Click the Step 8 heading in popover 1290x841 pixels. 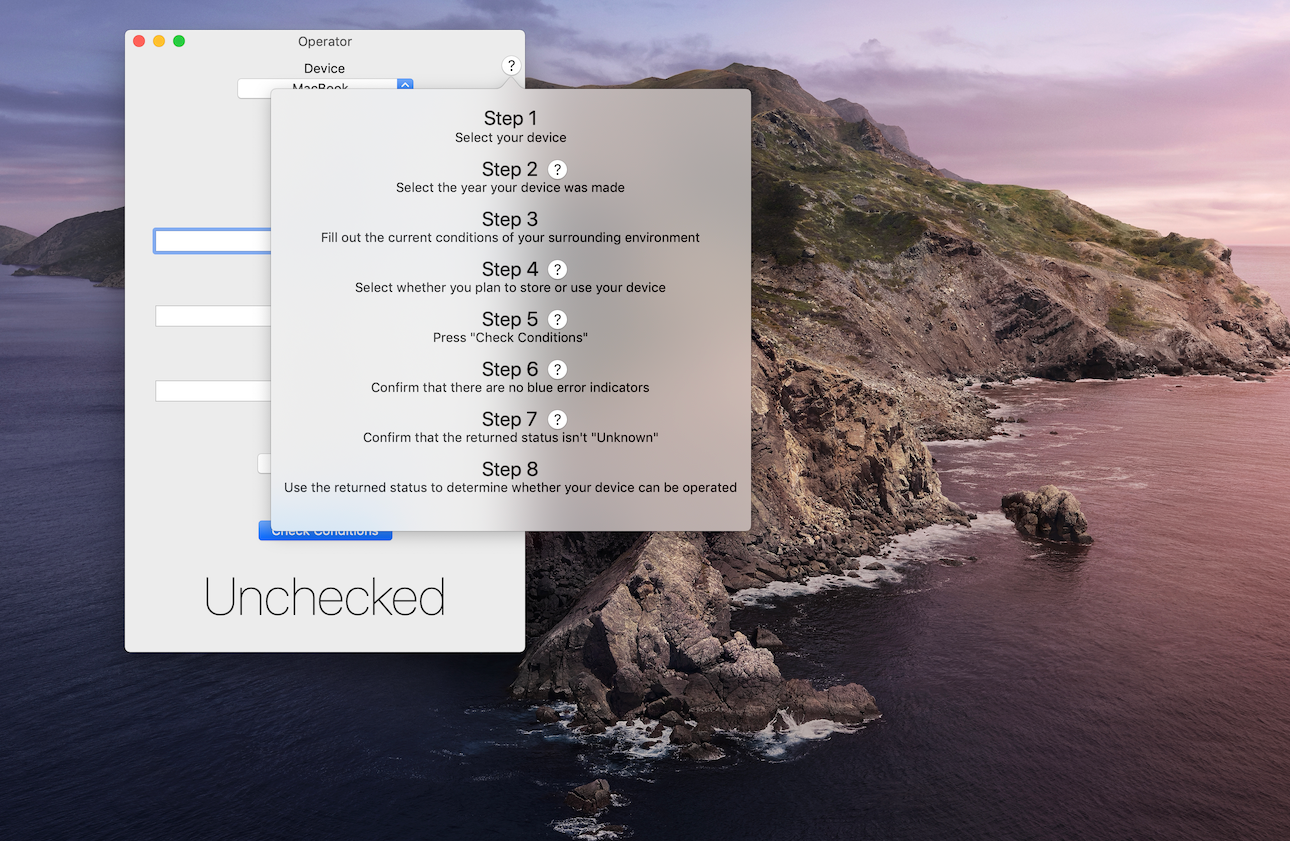pyautogui.click(x=510, y=469)
